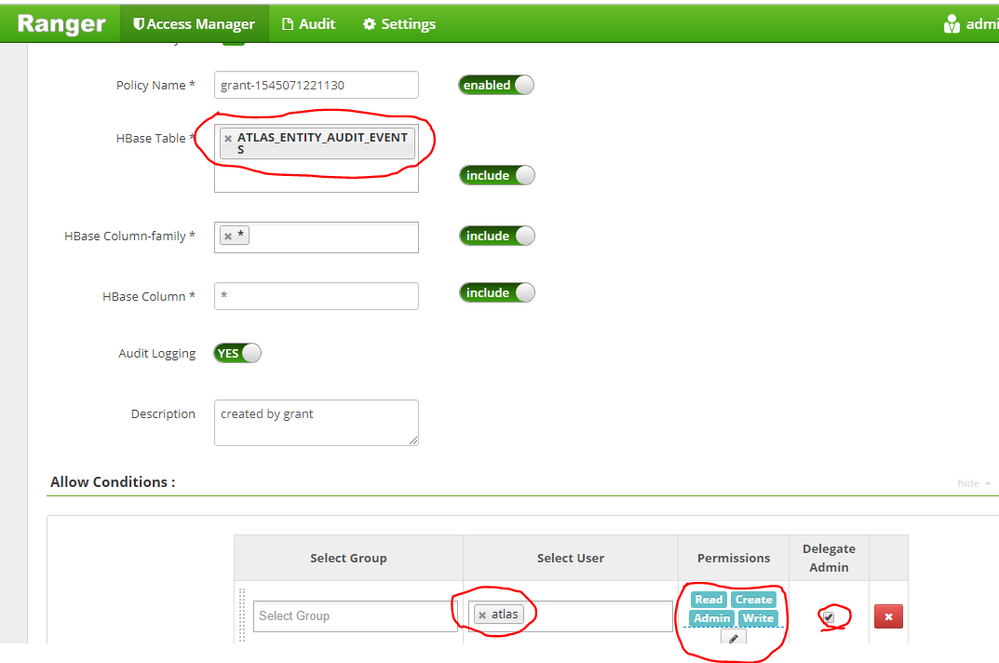999x663 pixels.
Task: Edit the Description text area
Action: point(316,422)
